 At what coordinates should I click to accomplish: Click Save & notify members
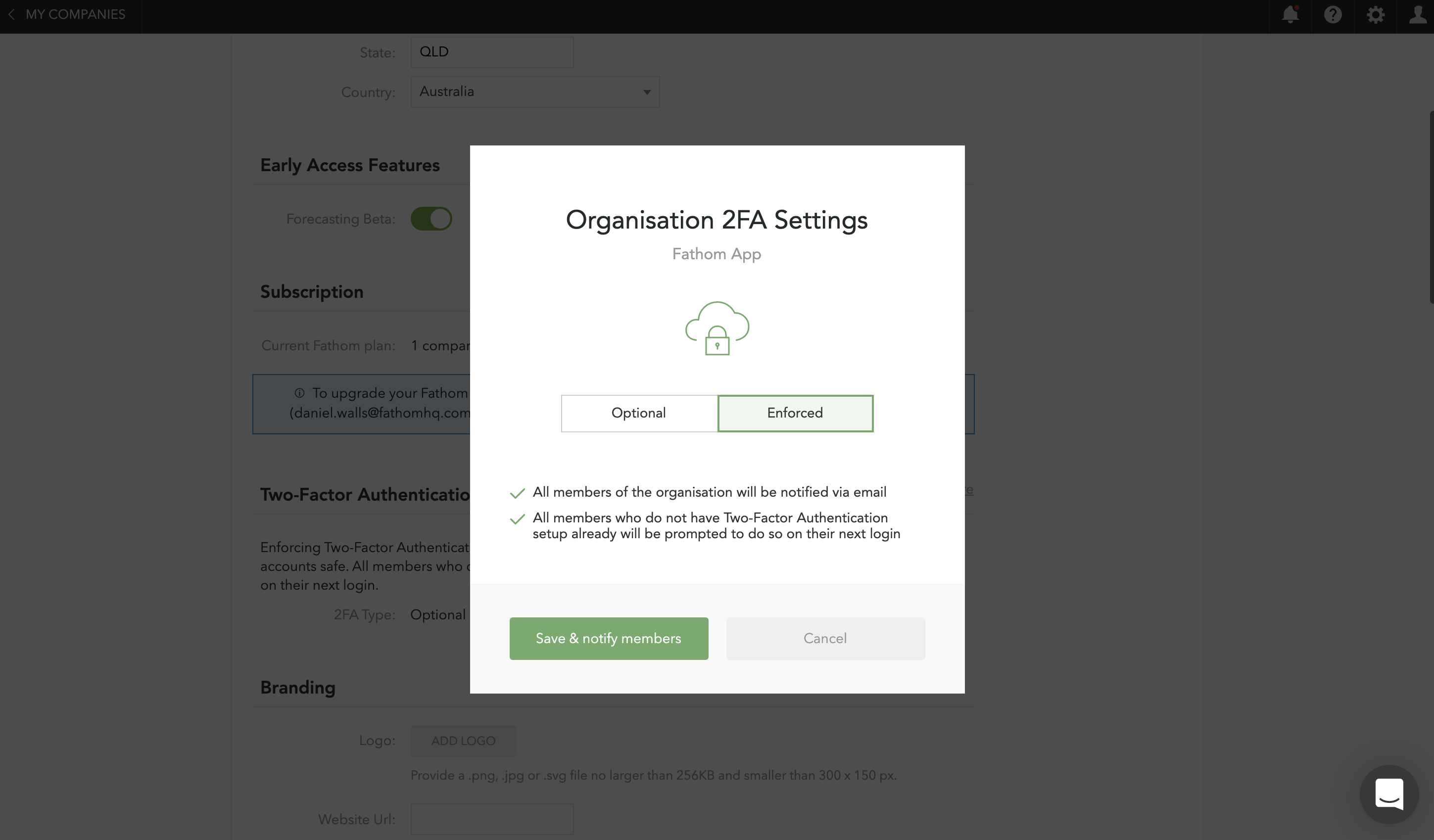(x=608, y=638)
